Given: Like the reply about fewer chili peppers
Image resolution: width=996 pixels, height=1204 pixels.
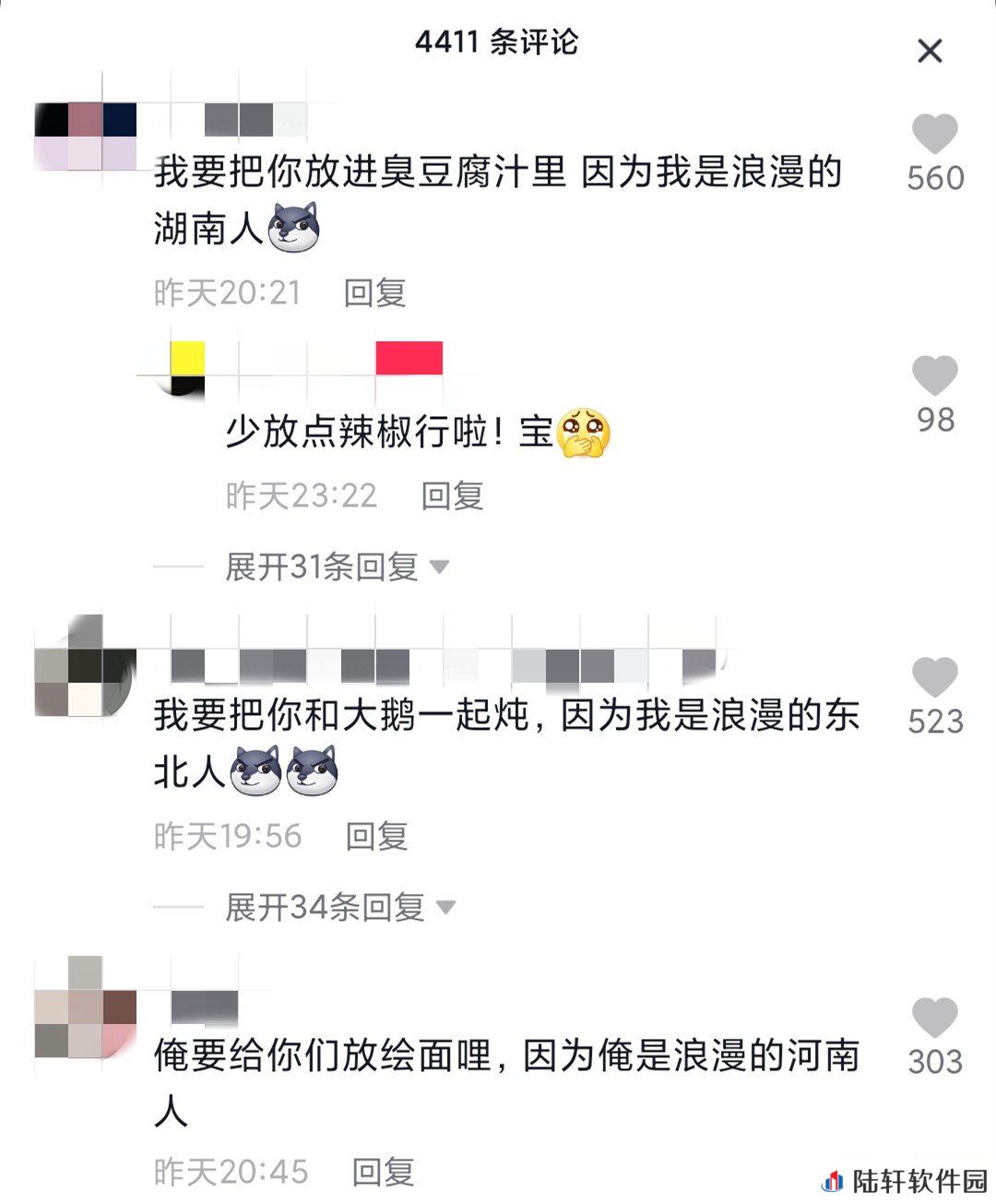Looking at the screenshot, I should [935, 376].
